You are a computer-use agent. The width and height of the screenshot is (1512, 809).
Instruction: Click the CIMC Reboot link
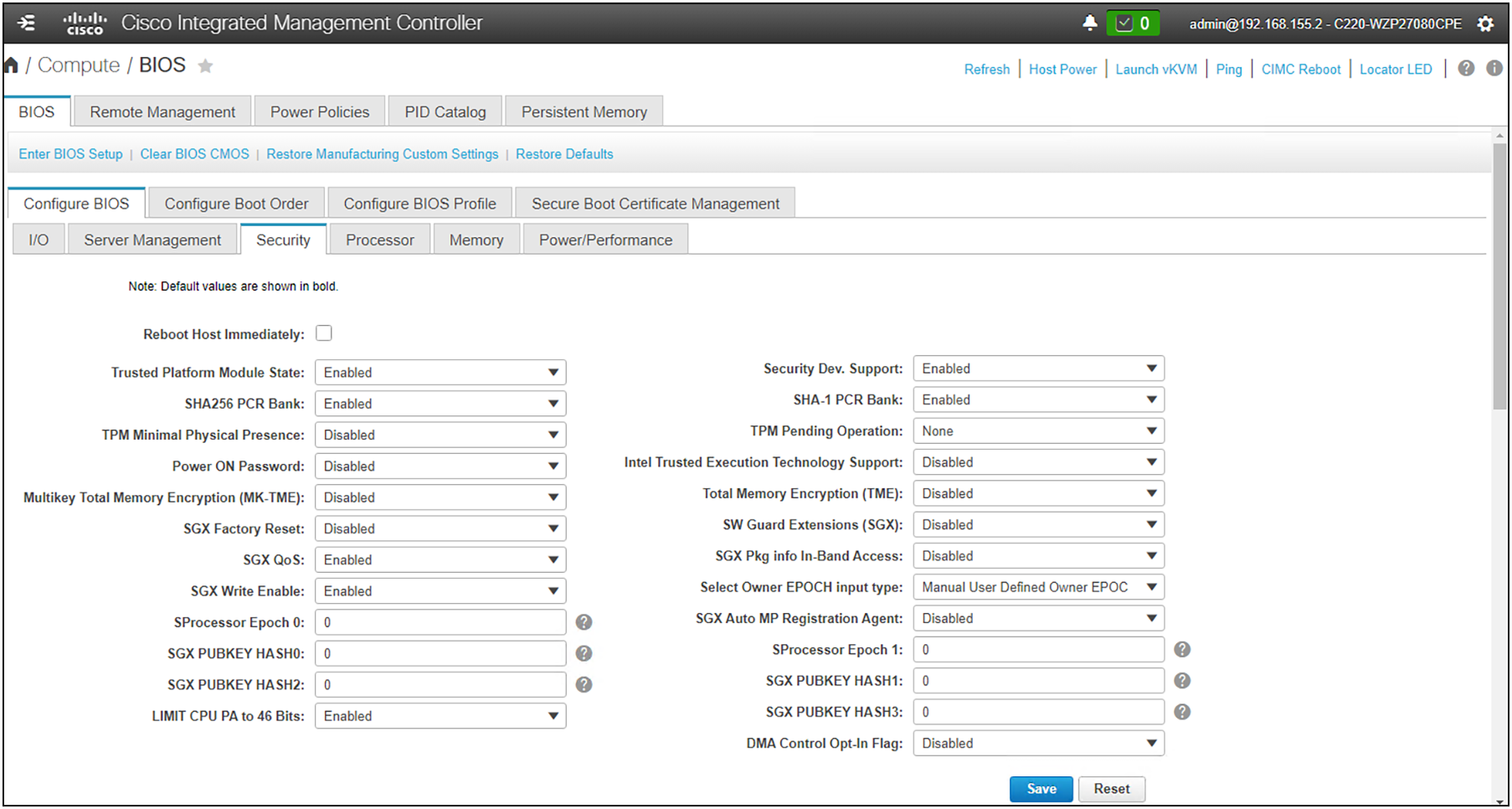click(x=1301, y=70)
